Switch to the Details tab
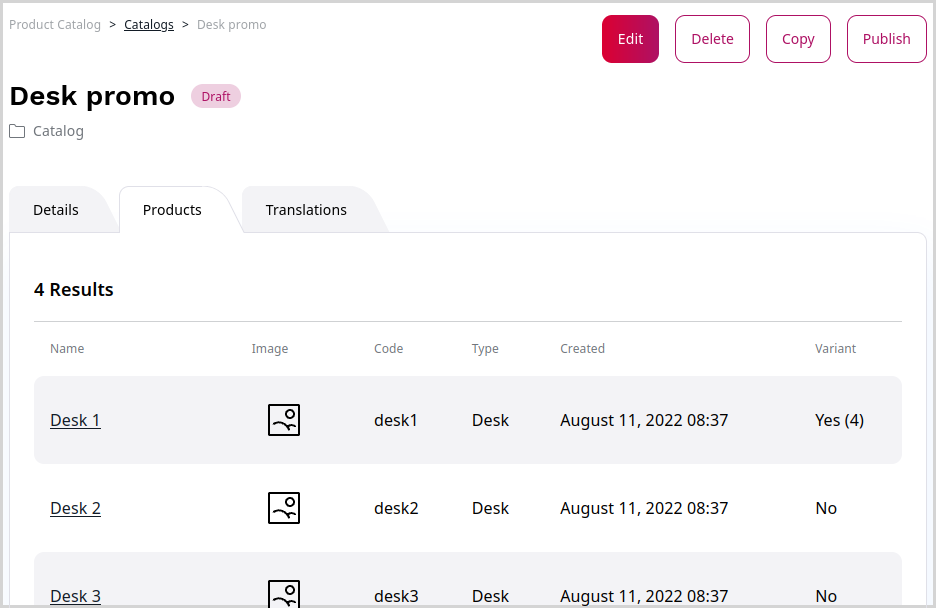 (x=56, y=210)
